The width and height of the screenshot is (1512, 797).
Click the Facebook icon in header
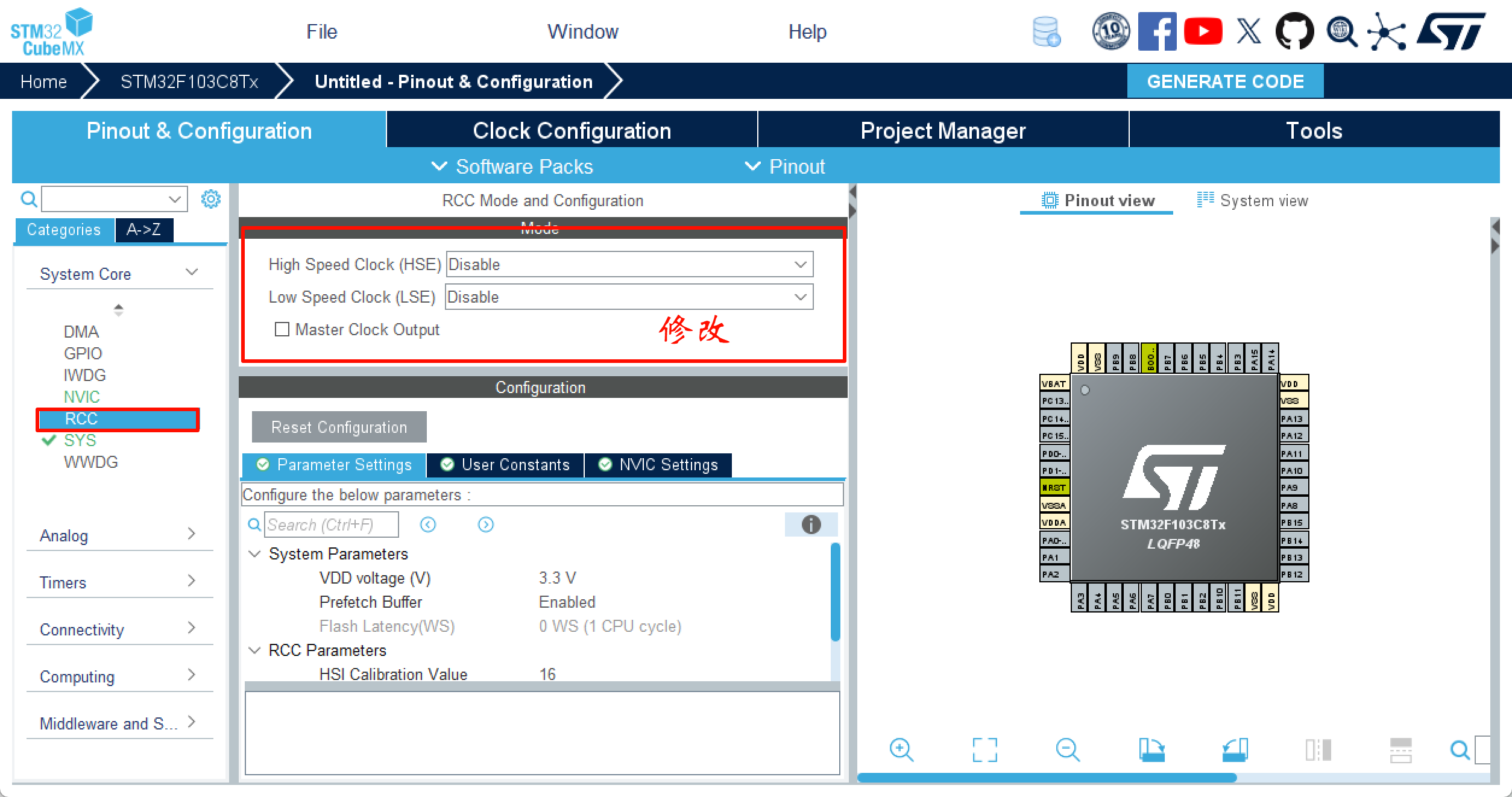click(x=1157, y=31)
